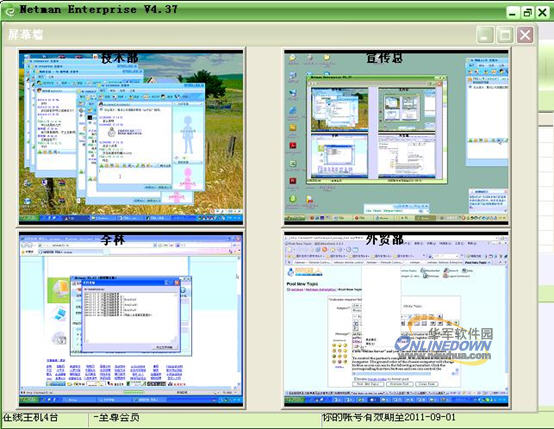The width and height of the screenshot is (554, 429).
Task: Open the 技术部 remote screen thumbnail
Action: point(131,137)
